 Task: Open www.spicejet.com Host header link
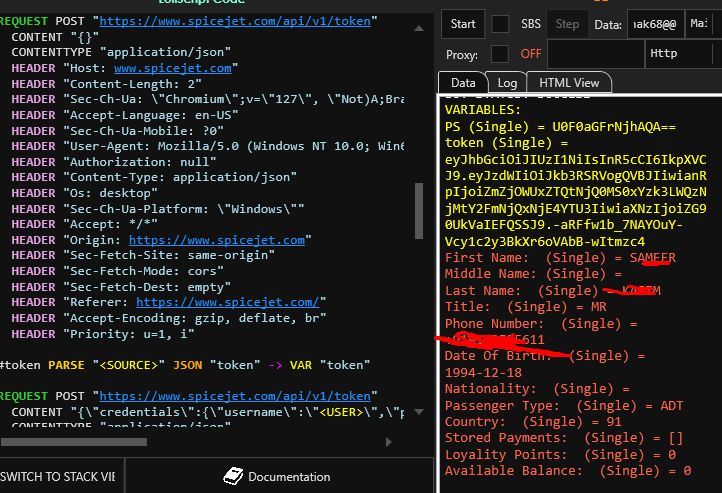173,68
